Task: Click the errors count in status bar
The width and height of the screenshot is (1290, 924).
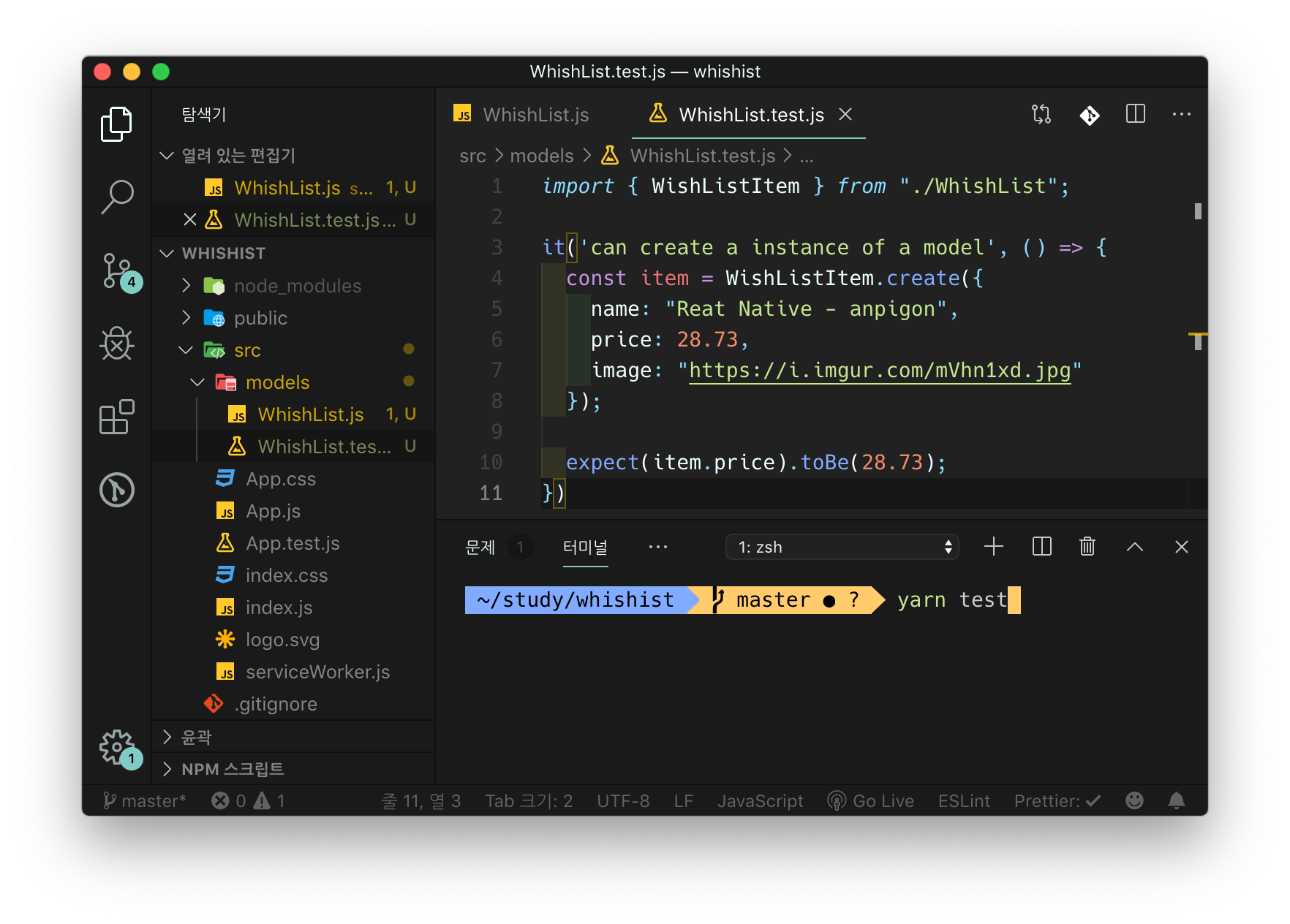Action: coord(229,801)
